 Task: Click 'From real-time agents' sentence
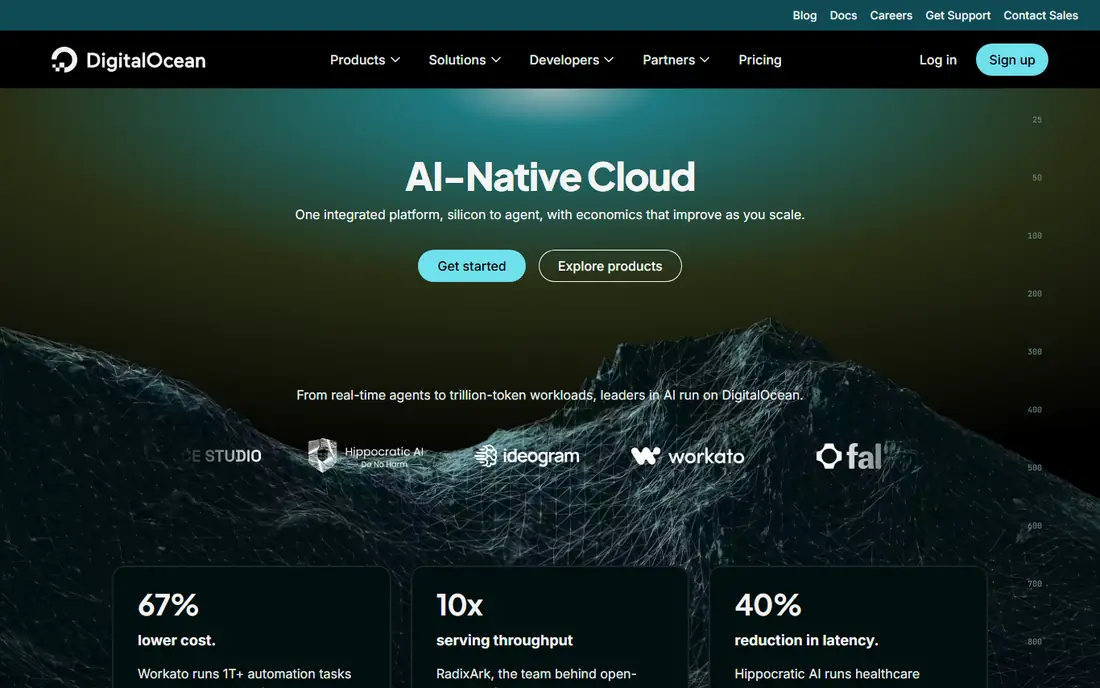pyautogui.click(x=549, y=396)
